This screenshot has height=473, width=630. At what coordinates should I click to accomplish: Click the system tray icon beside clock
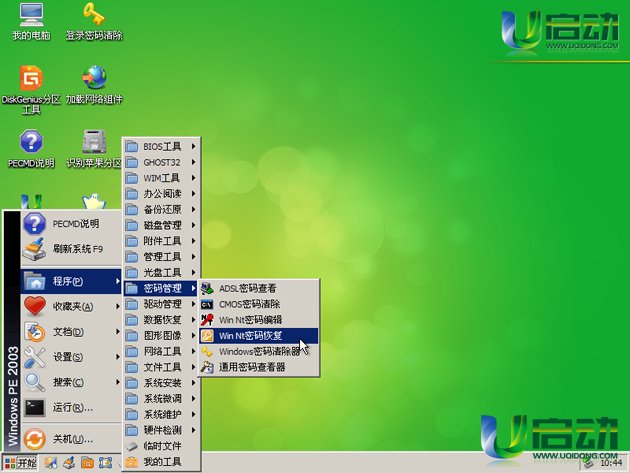(x=589, y=463)
